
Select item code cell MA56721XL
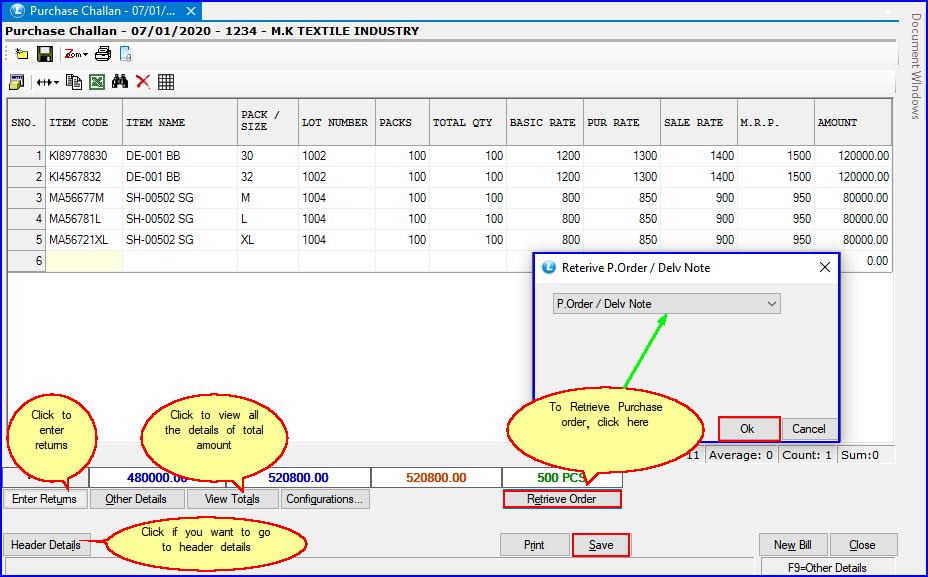[x=83, y=240]
